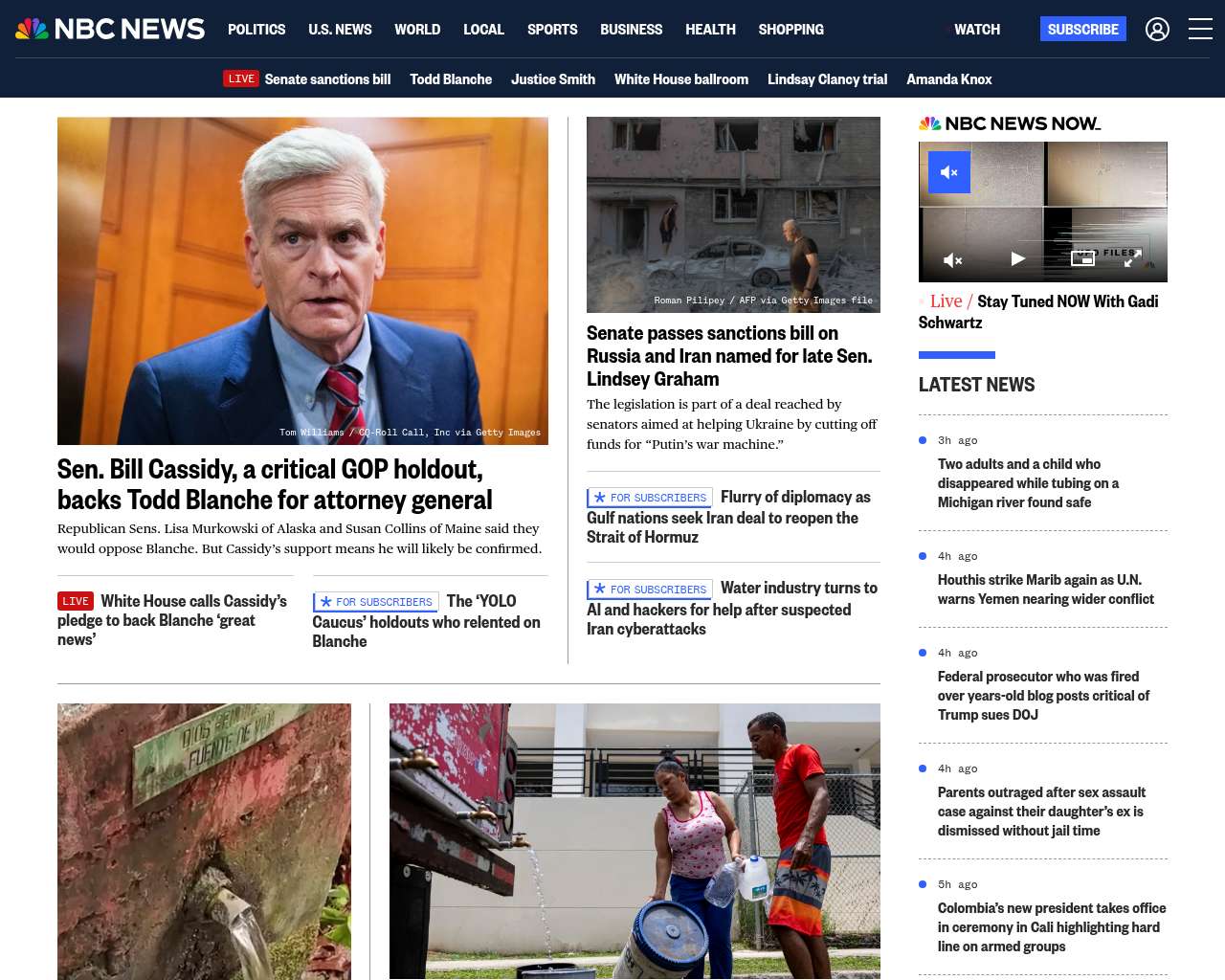This screenshot has width=1225, height=980.
Task: Open water industry AI hackers story
Action: (x=732, y=609)
